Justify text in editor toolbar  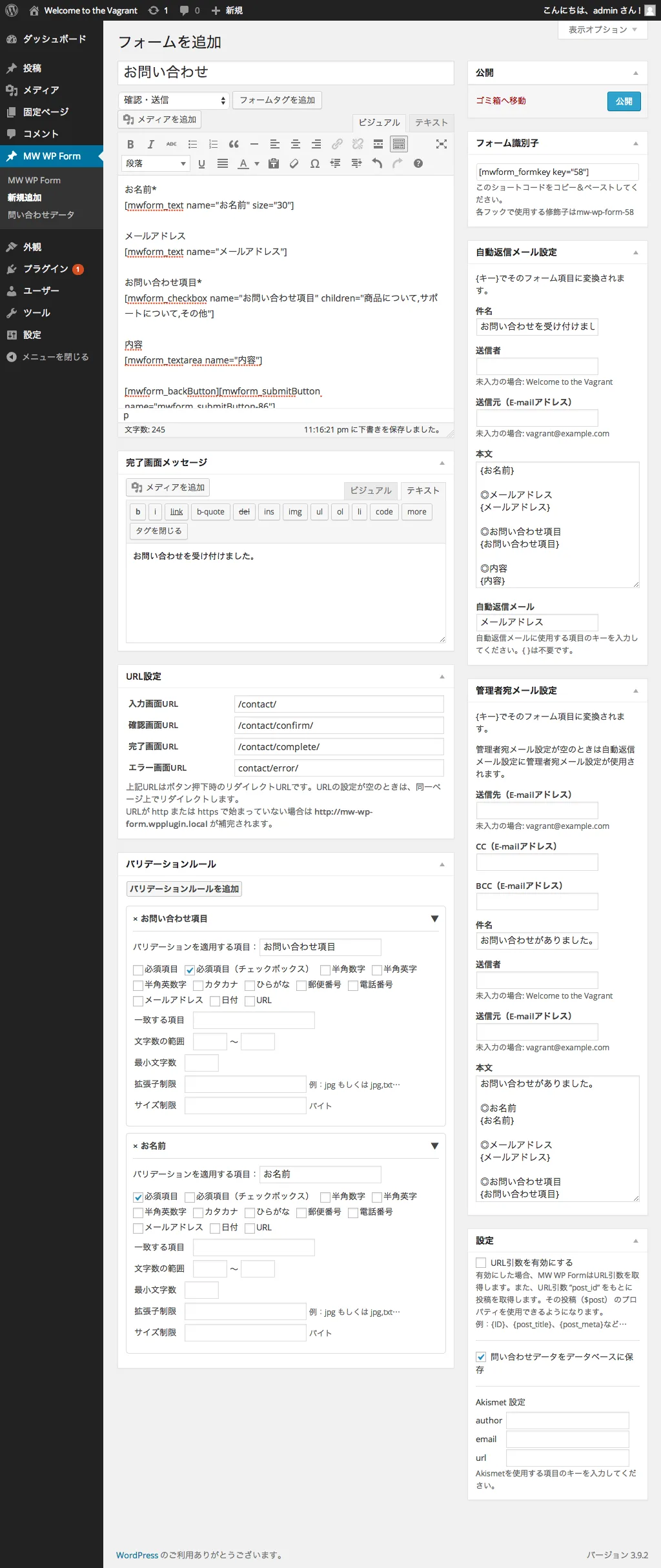point(223,163)
